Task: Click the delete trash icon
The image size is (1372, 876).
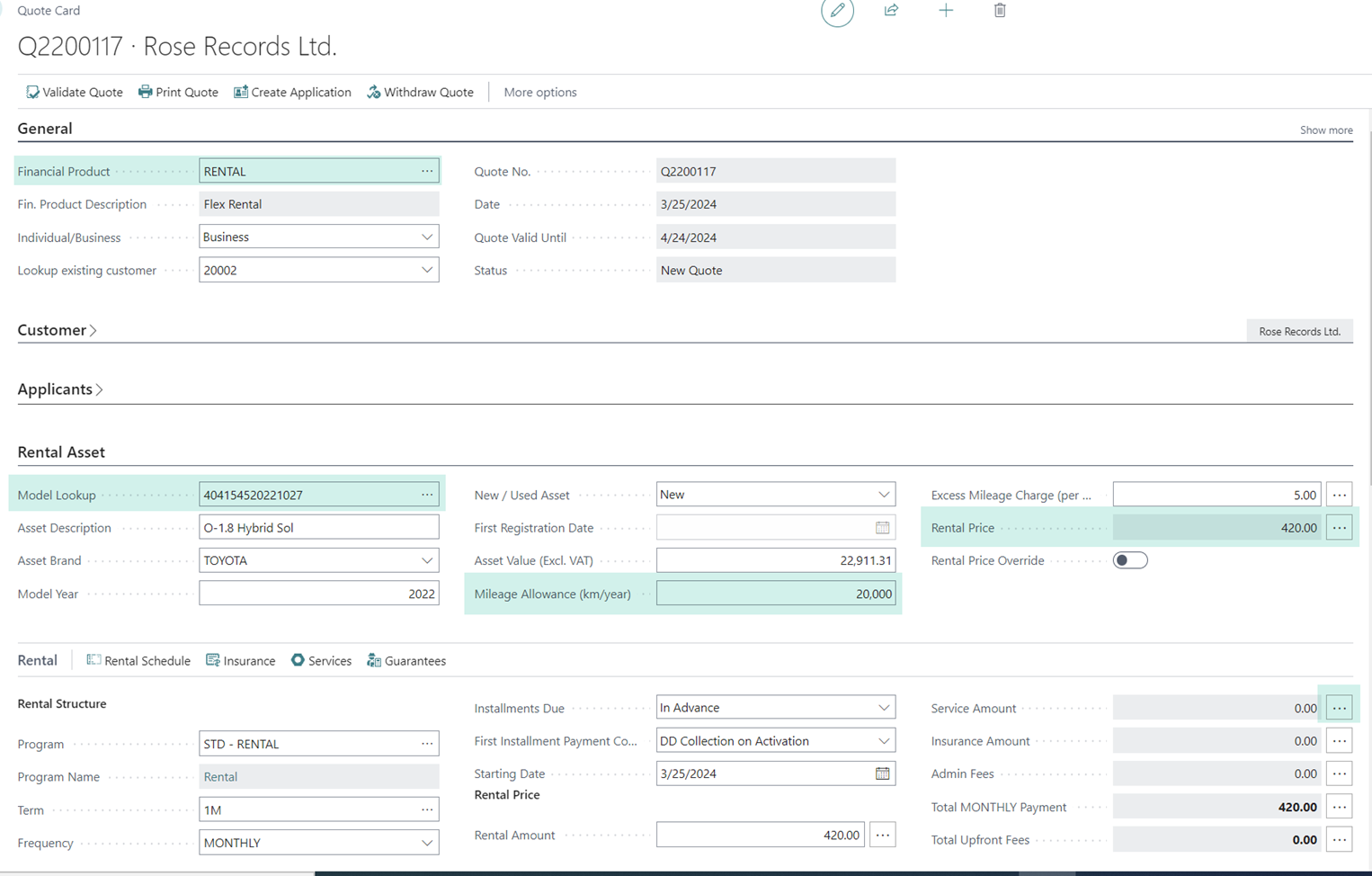Action: point(1000,11)
